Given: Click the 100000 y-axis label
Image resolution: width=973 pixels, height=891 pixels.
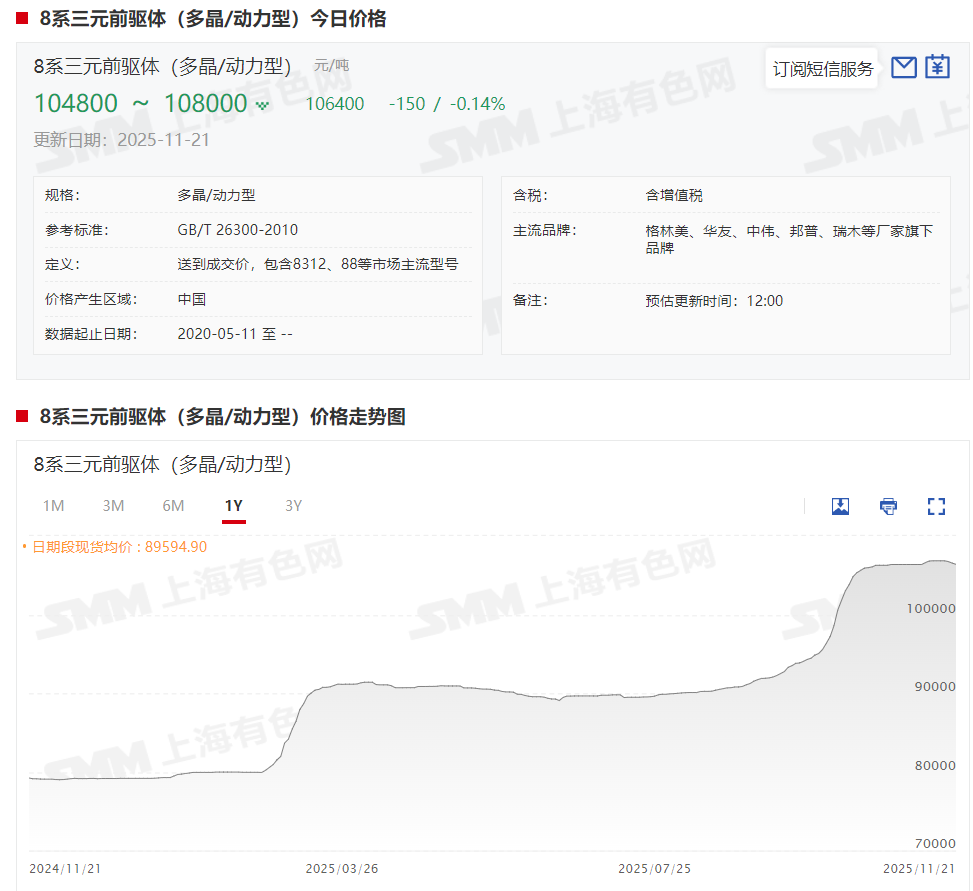Looking at the screenshot, I should point(929,608).
